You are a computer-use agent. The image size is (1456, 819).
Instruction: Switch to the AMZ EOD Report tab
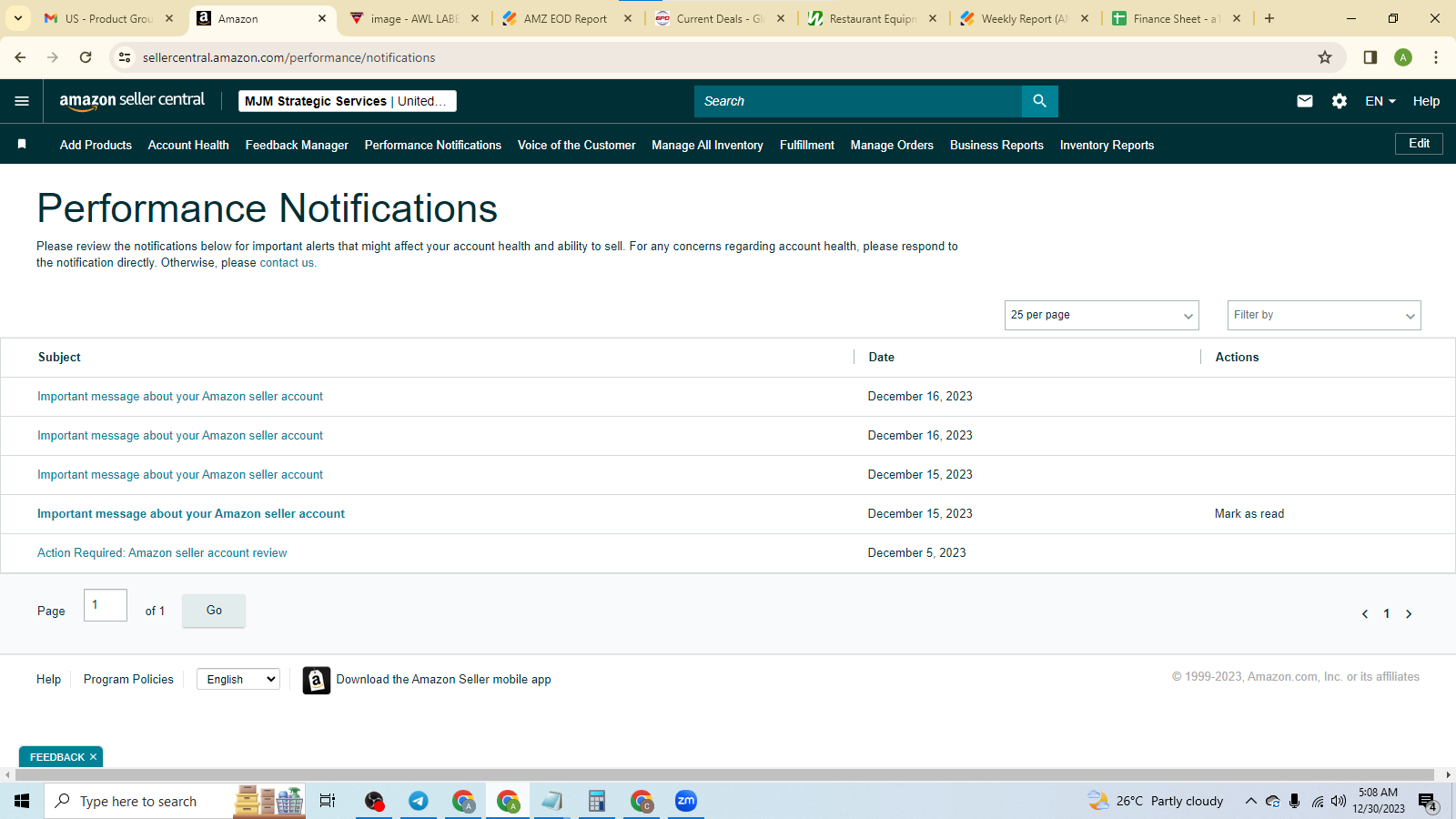pyautogui.click(x=565, y=18)
